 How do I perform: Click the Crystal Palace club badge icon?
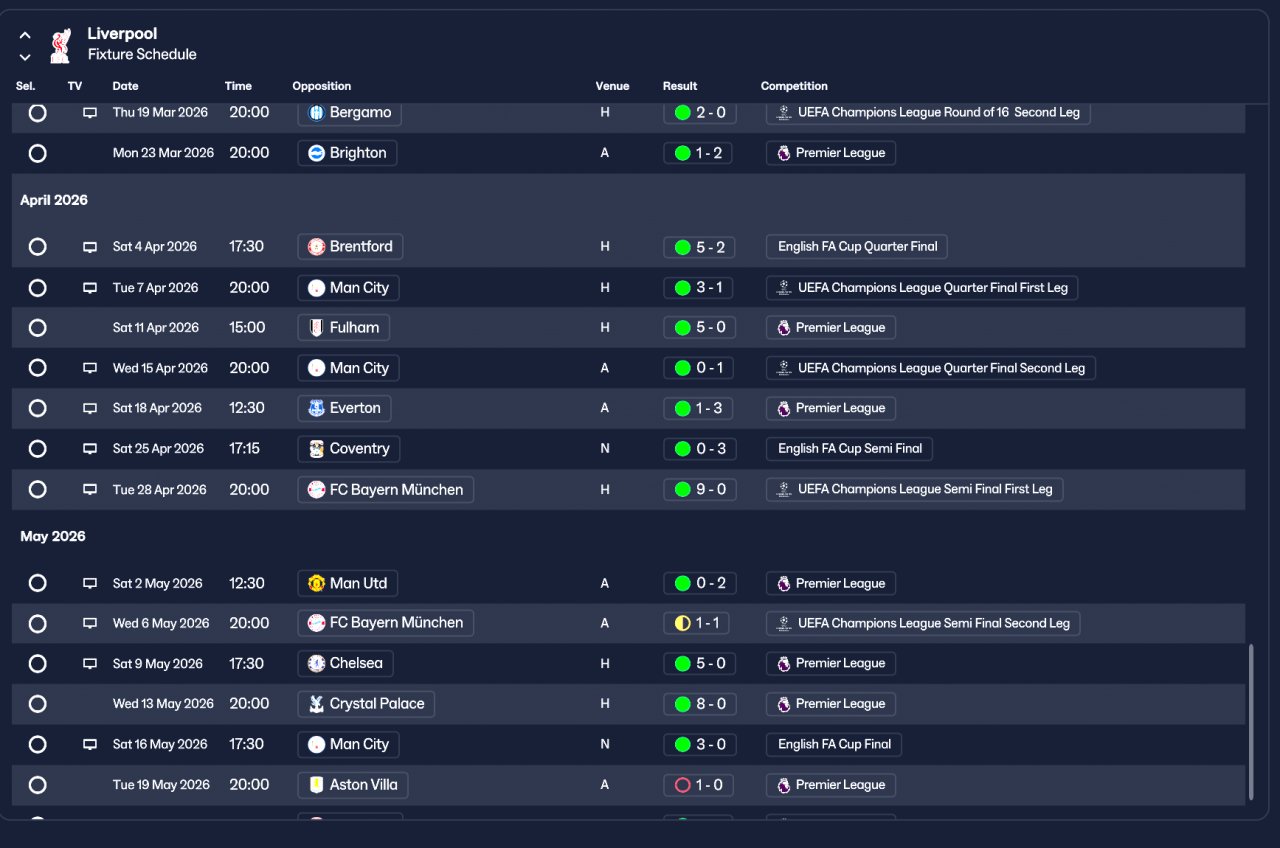pyautogui.click(x=316, y=704)
